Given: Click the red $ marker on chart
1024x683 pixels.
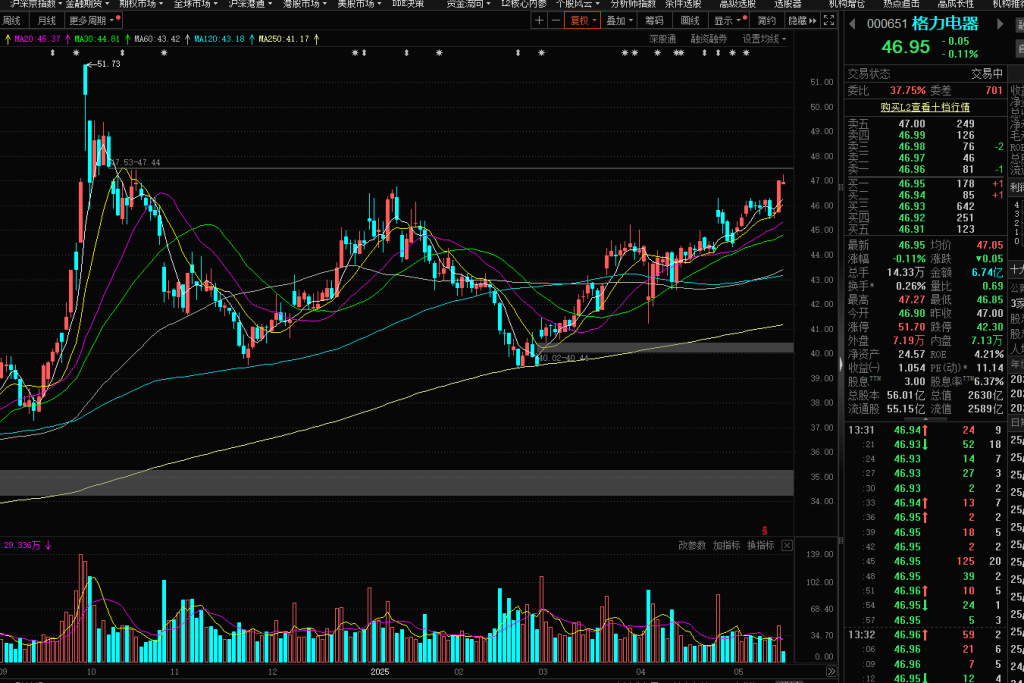Looking at the screenshot, I should click(765, 530).
